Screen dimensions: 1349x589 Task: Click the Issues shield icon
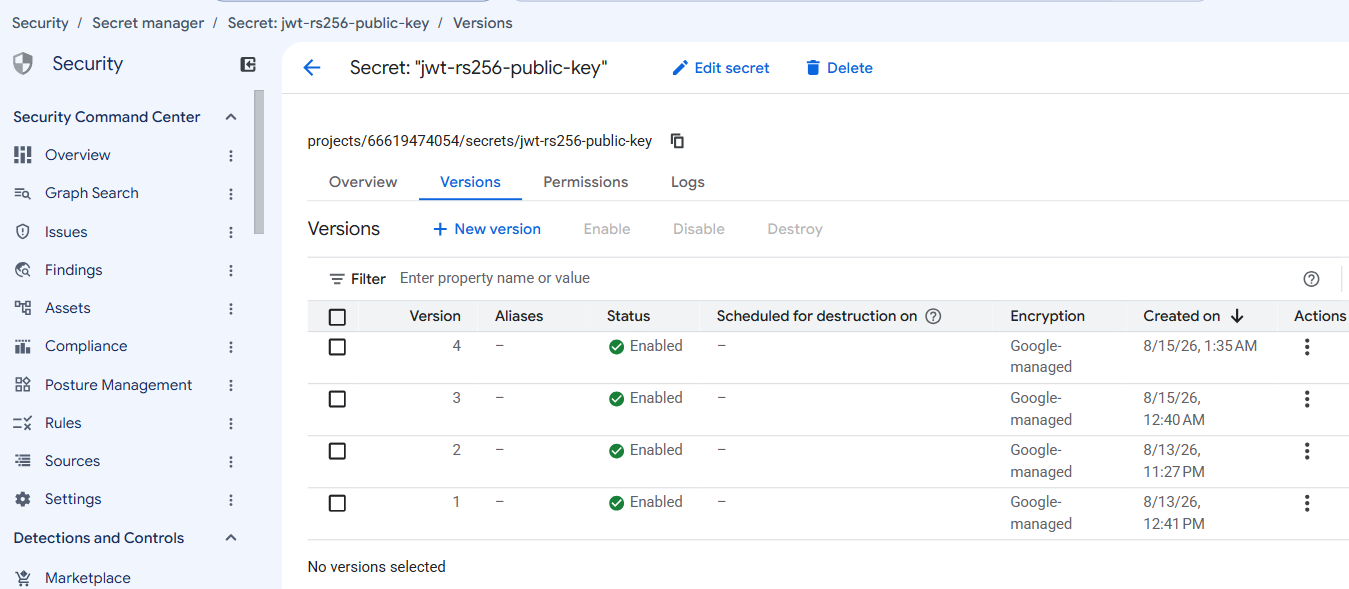tap(23, 232)
